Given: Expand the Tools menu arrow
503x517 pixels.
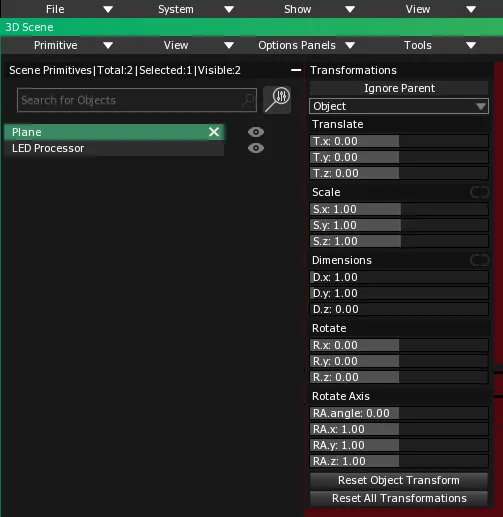Looking at the screenshot, I should pos(471,45).
